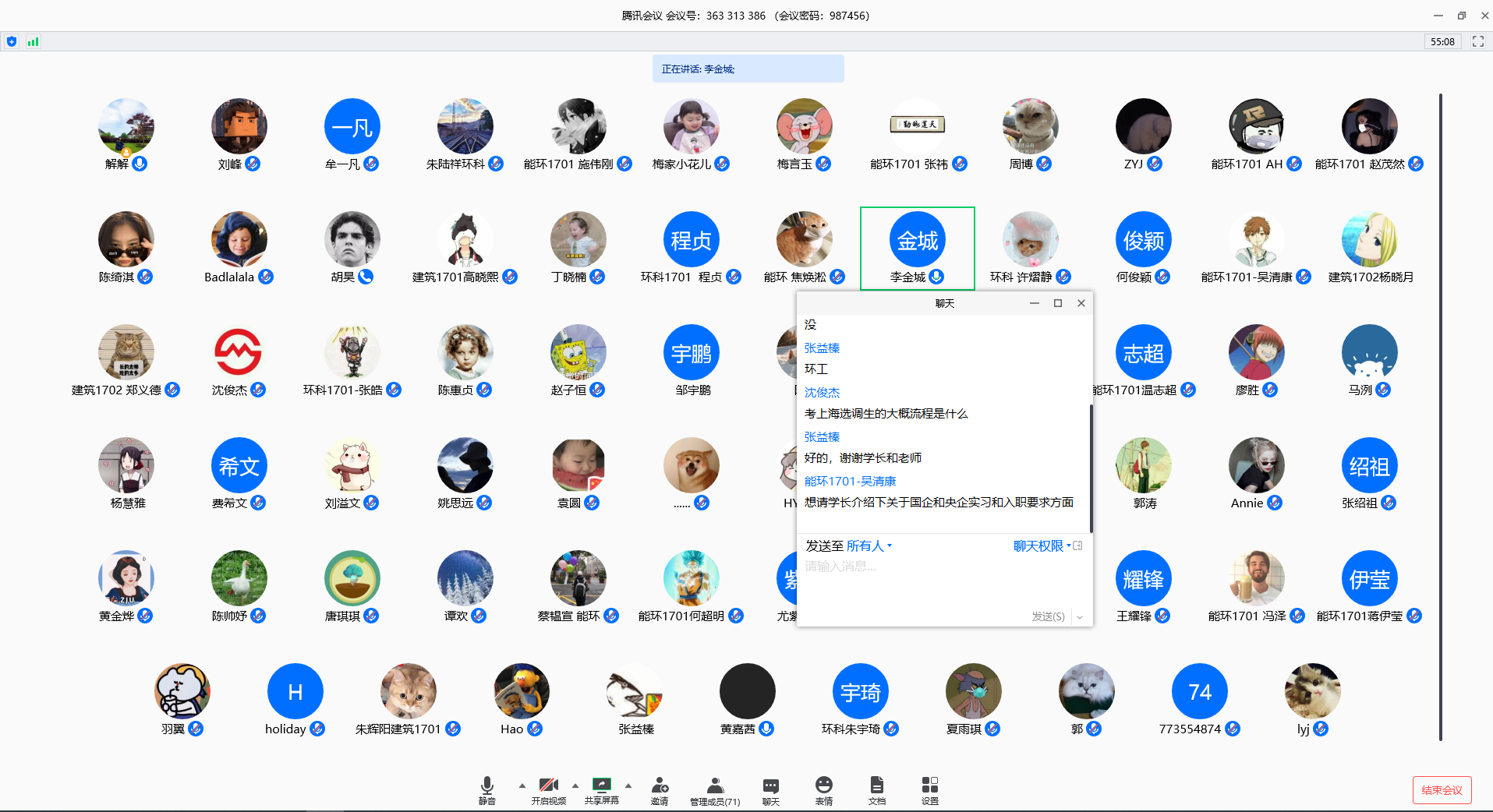Click 能环1701-吴清康 sender name in chat
1493x812 pixels.
(x=850, y=481)
